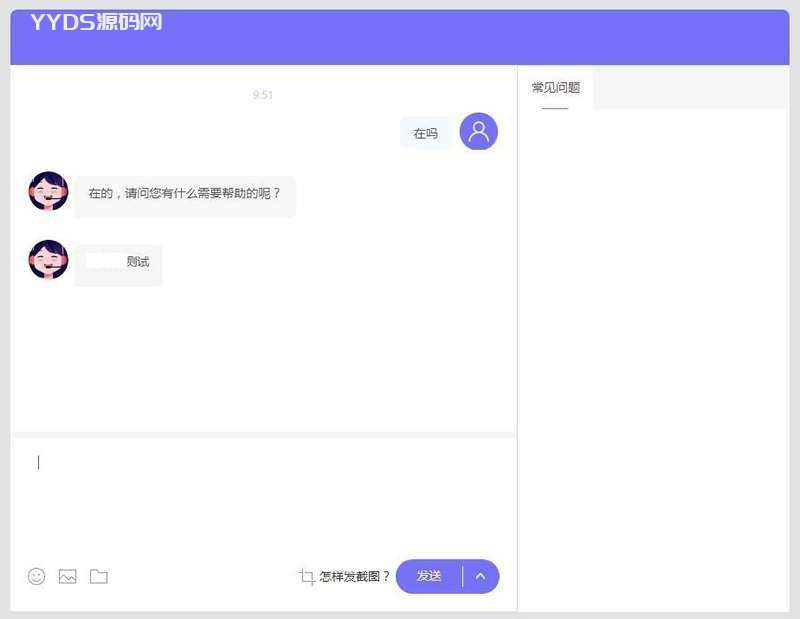Click the YYDS源码网 header title
The image size is (800, 619).
point(96,23)
